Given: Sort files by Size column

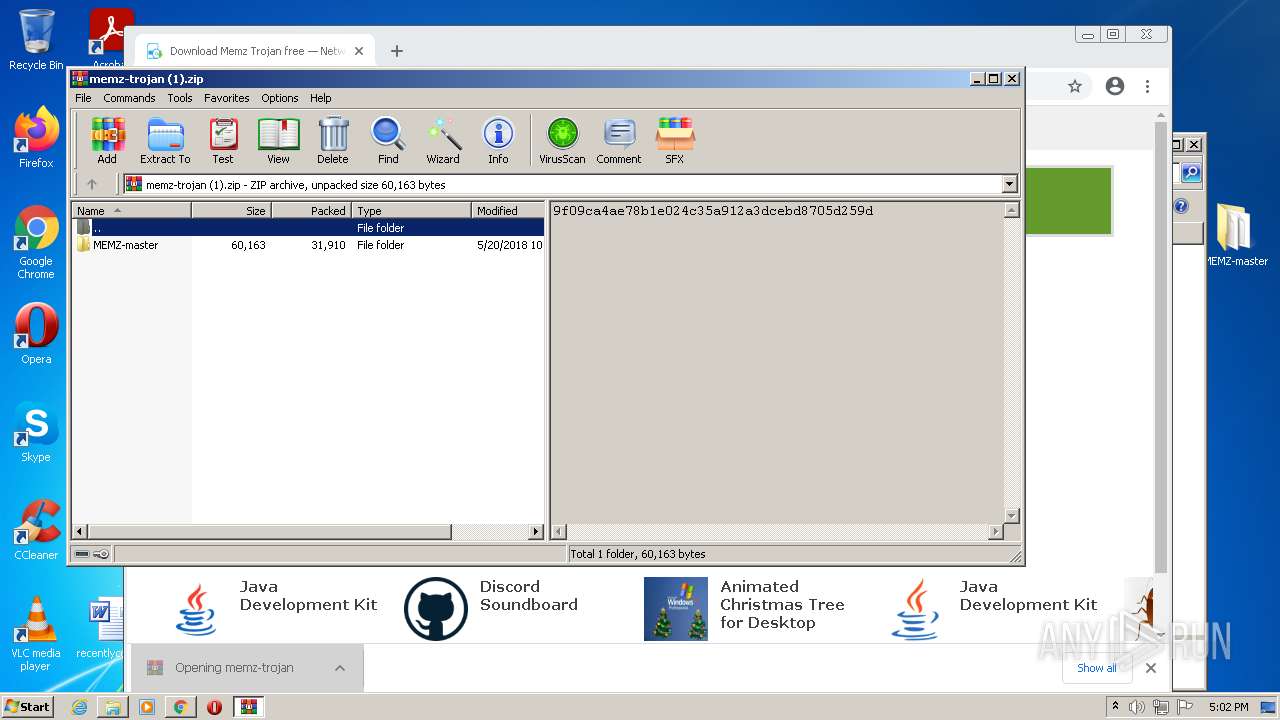Looking at the screenshot, I should [x=232, y=211].
